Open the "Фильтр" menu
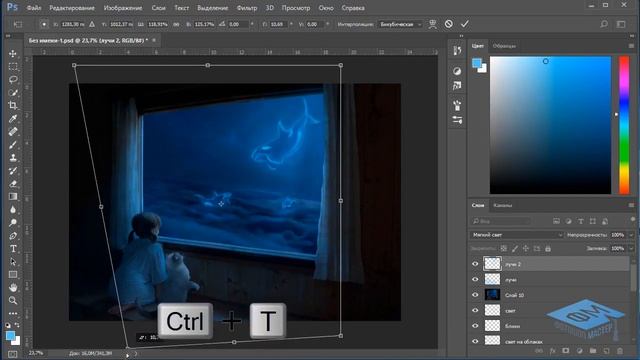 (247, 8)
